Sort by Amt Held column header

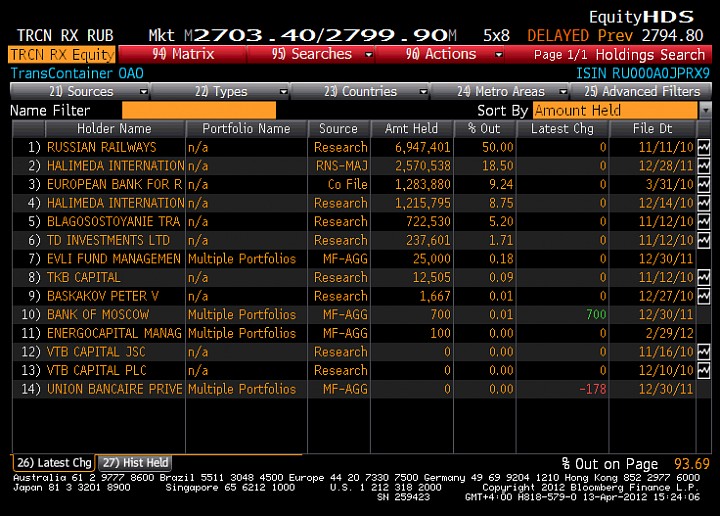tap(411, 129)
